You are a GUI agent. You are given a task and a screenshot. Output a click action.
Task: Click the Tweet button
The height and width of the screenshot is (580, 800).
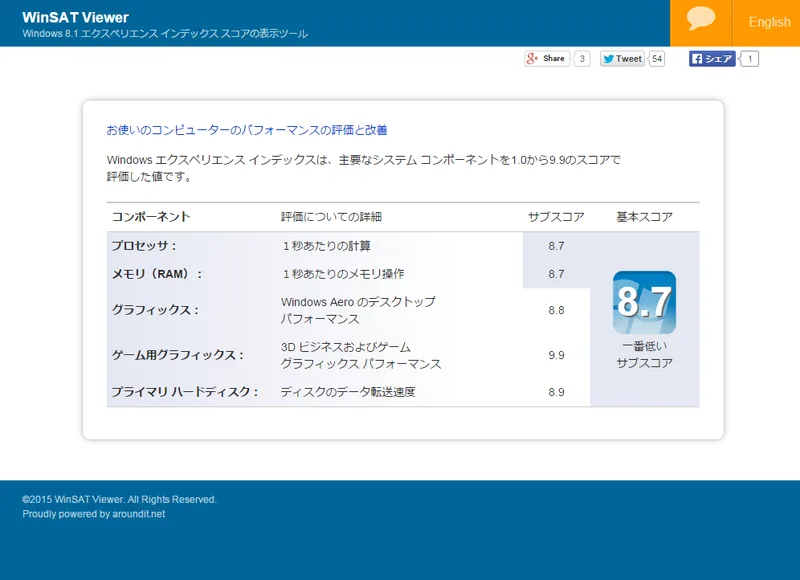coord(625,58)
